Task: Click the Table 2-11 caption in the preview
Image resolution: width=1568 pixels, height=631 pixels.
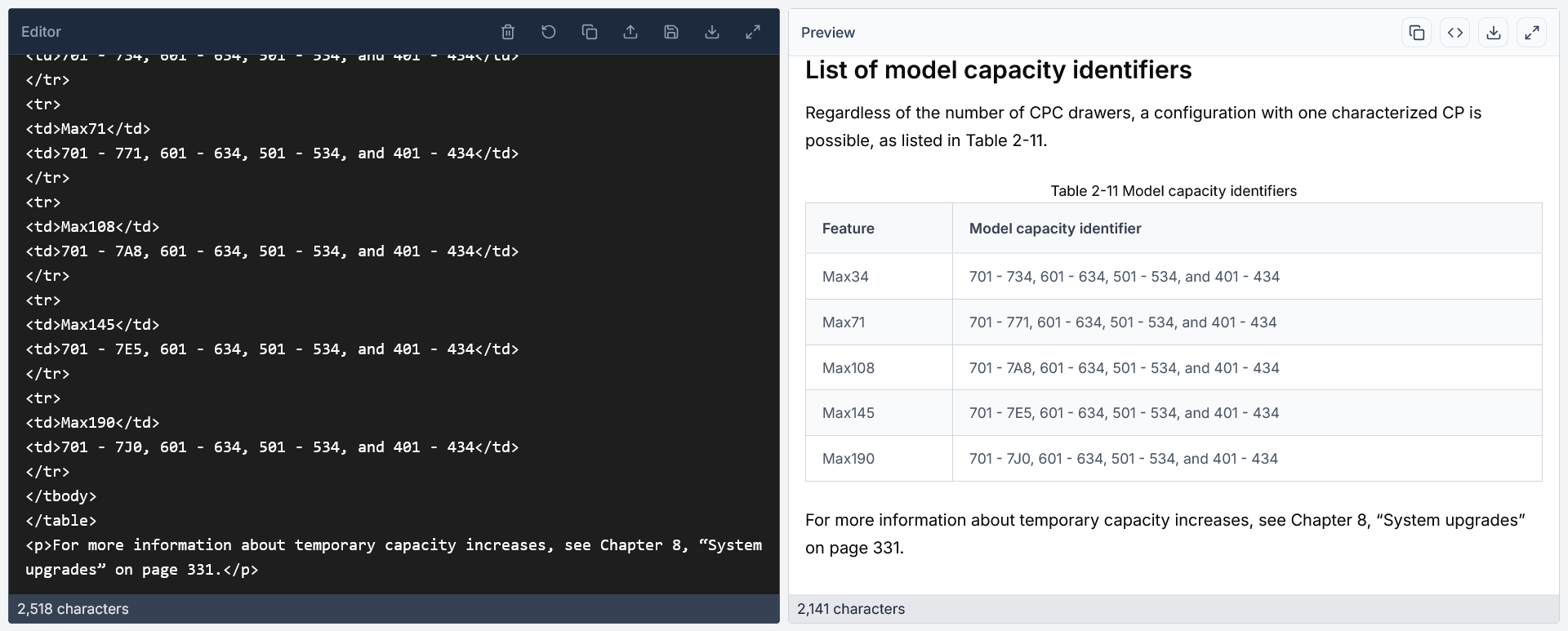Action: tap(1173, 191)
